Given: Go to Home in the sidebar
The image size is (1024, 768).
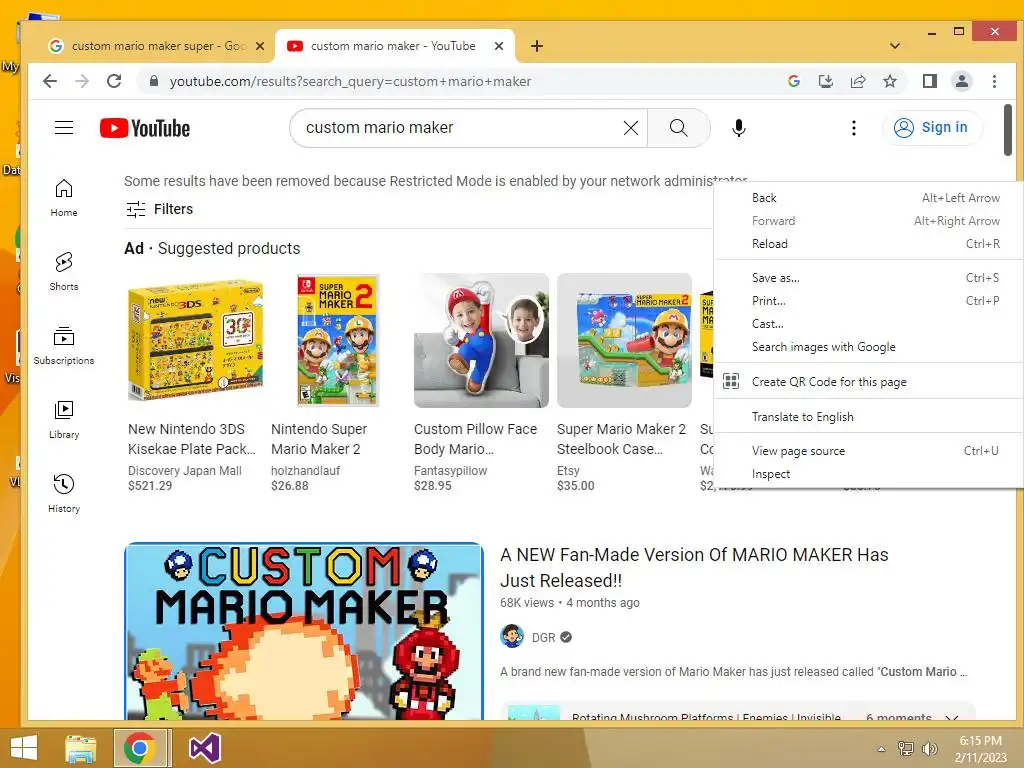Looking at the screenshot, I should [x=64, y=198].
